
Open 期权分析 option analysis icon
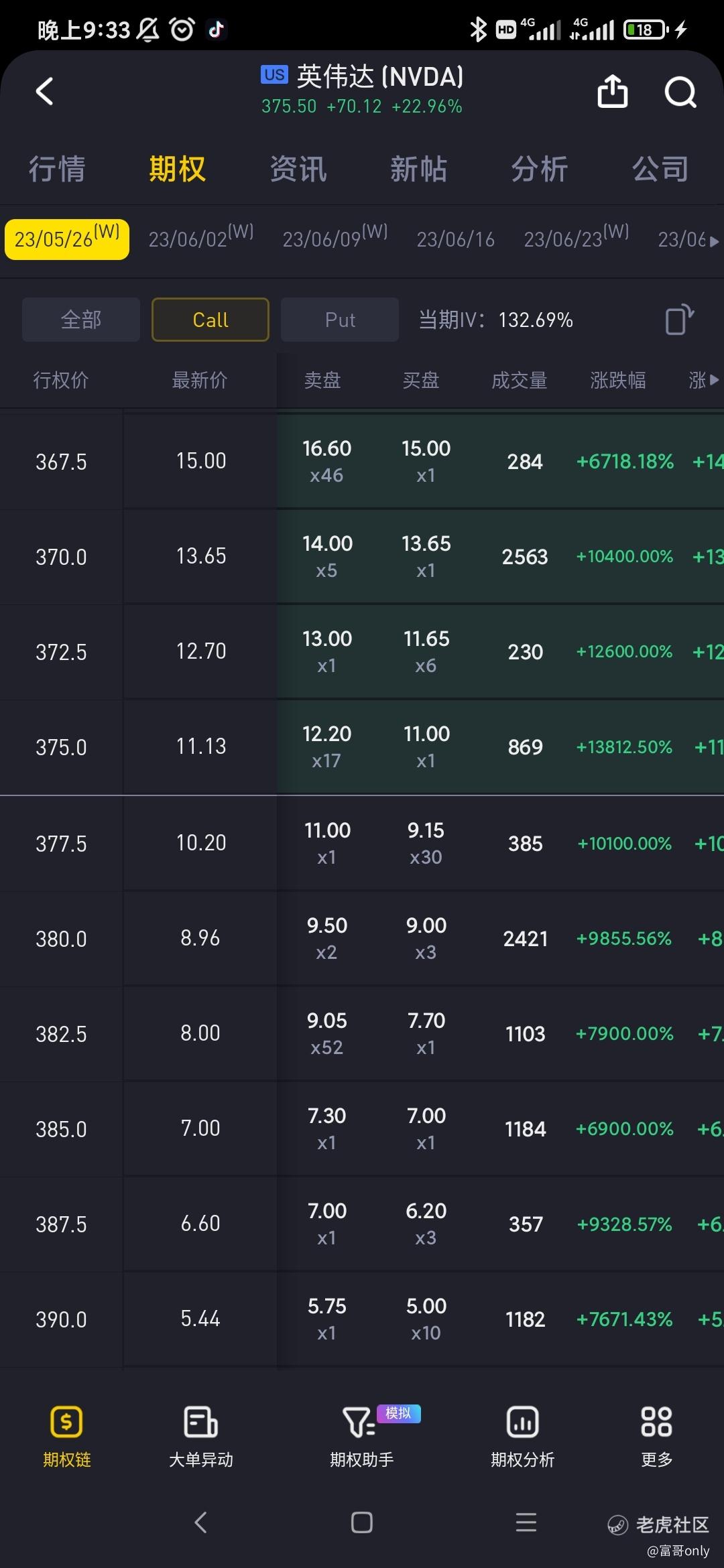point(522,1422)
